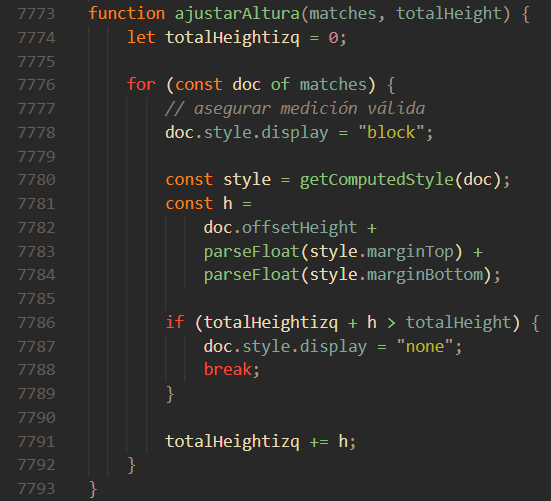Click 'const' on line 7780

pyautogui.click(x=189, y=180)
